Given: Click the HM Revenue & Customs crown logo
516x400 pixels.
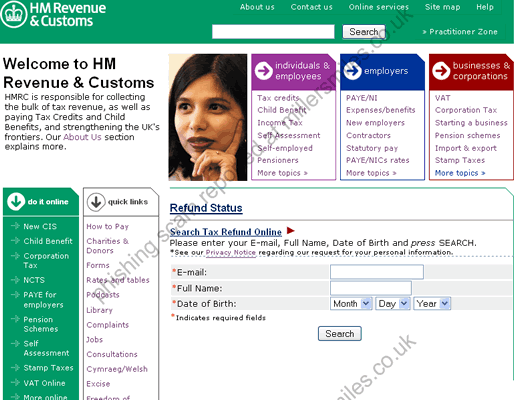Looking at the screenshot, I should click(x=14, y=14).
